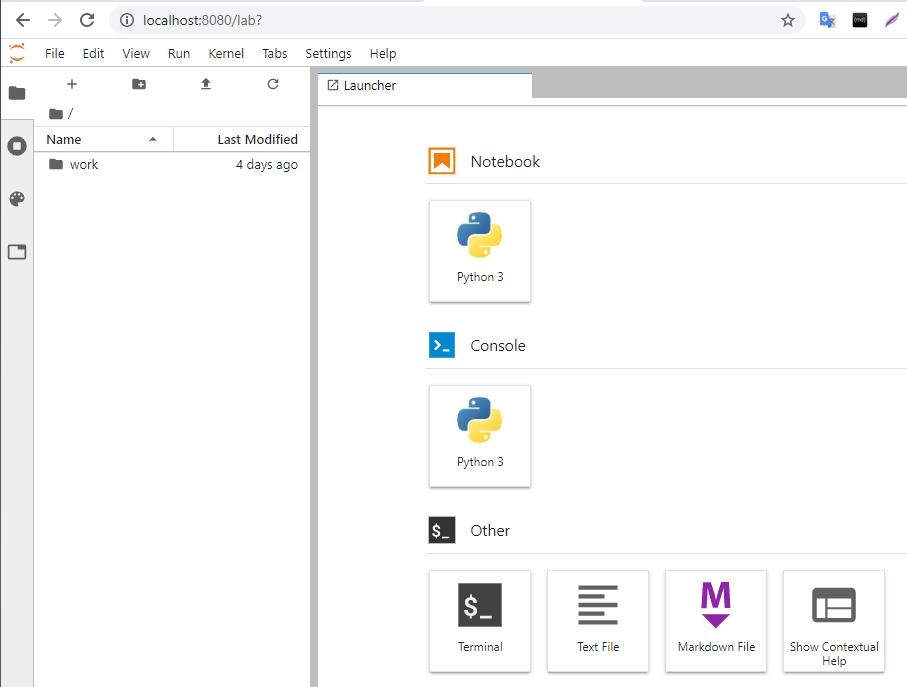Launch a Python 3 console
This screenshot has width=907, height=687.
pos(480,436)
